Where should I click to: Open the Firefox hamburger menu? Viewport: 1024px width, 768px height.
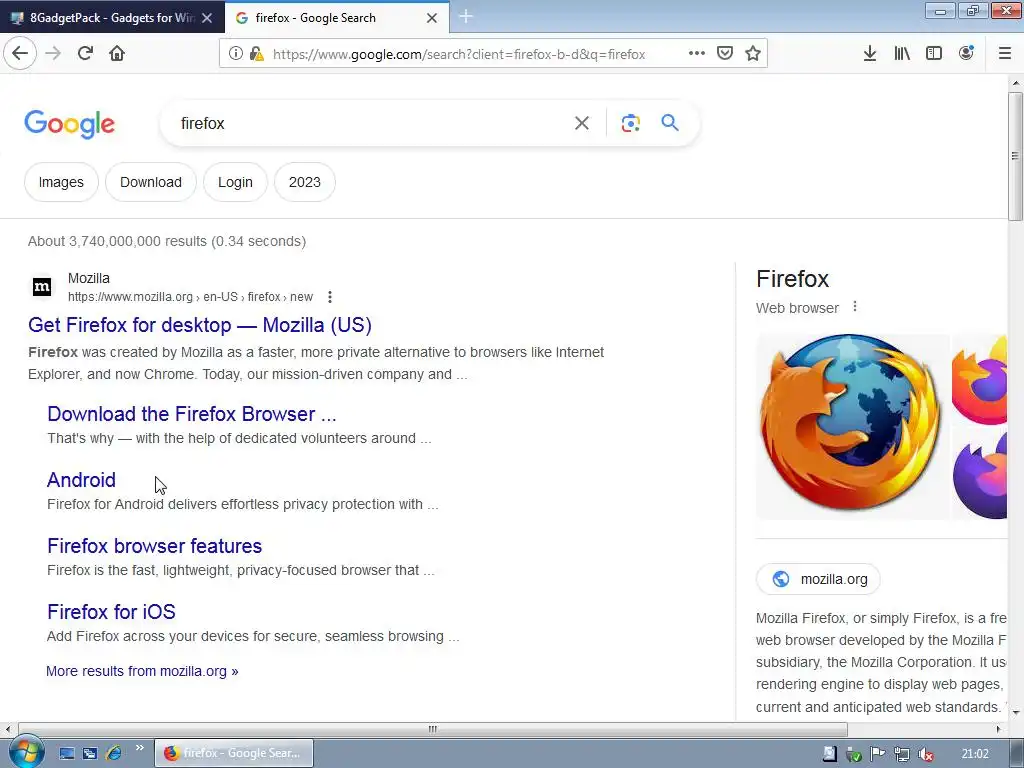pos(1005,54)
